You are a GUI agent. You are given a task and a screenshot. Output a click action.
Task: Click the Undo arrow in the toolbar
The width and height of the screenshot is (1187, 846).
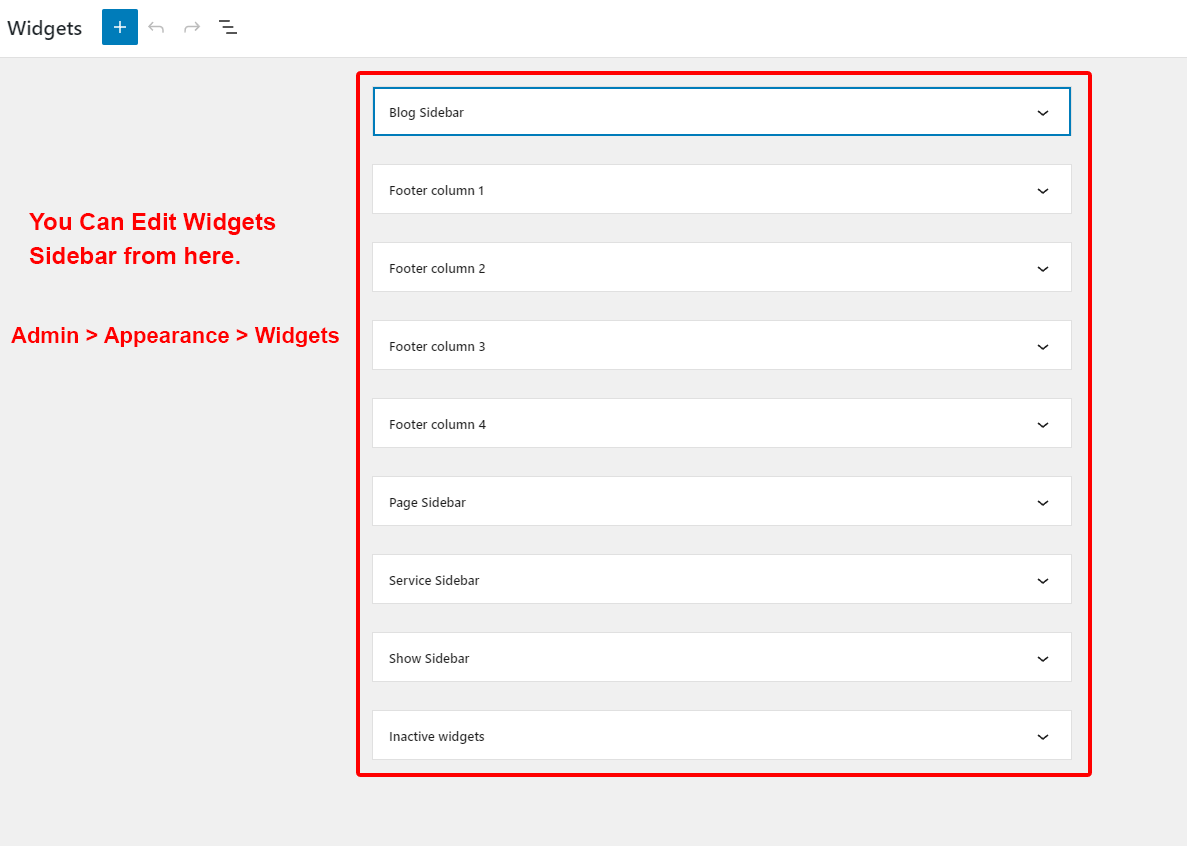pyautogui.click(x=156, y=27)
